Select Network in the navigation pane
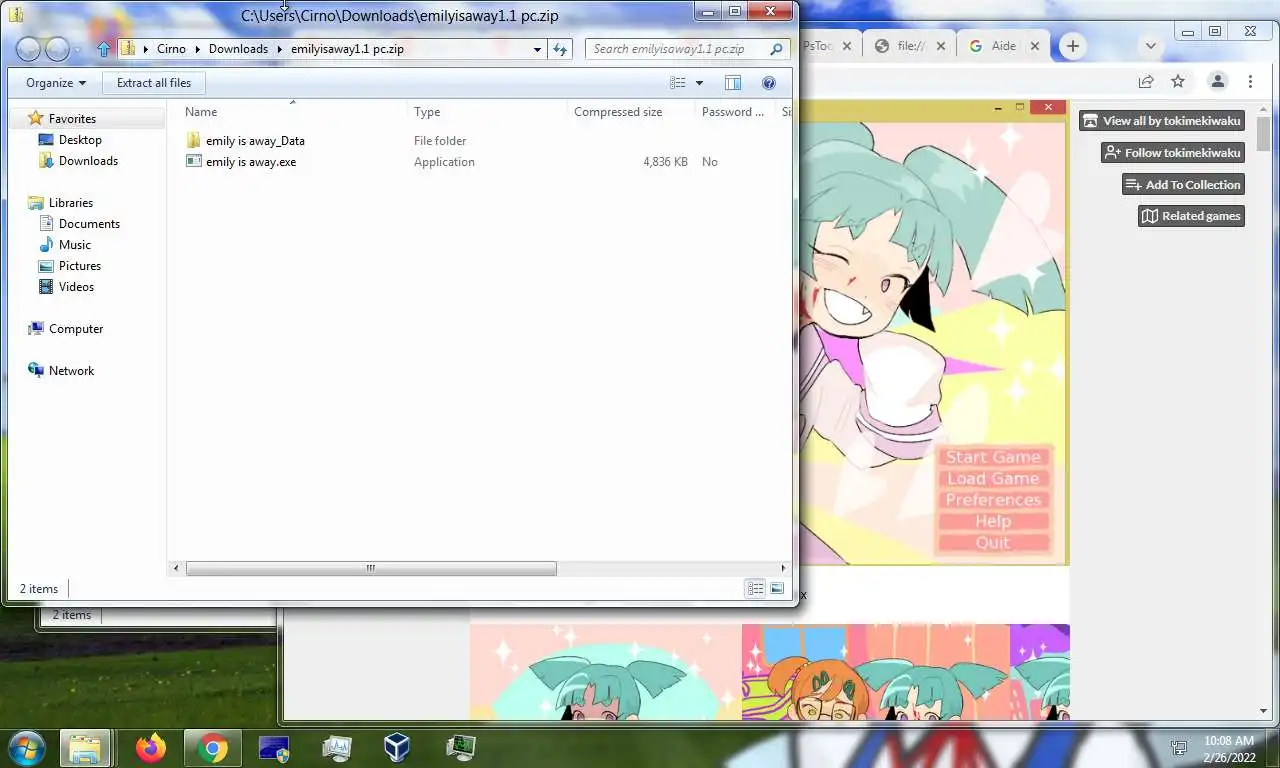Viewport: 1280px width, 768px height. (71, 371)
